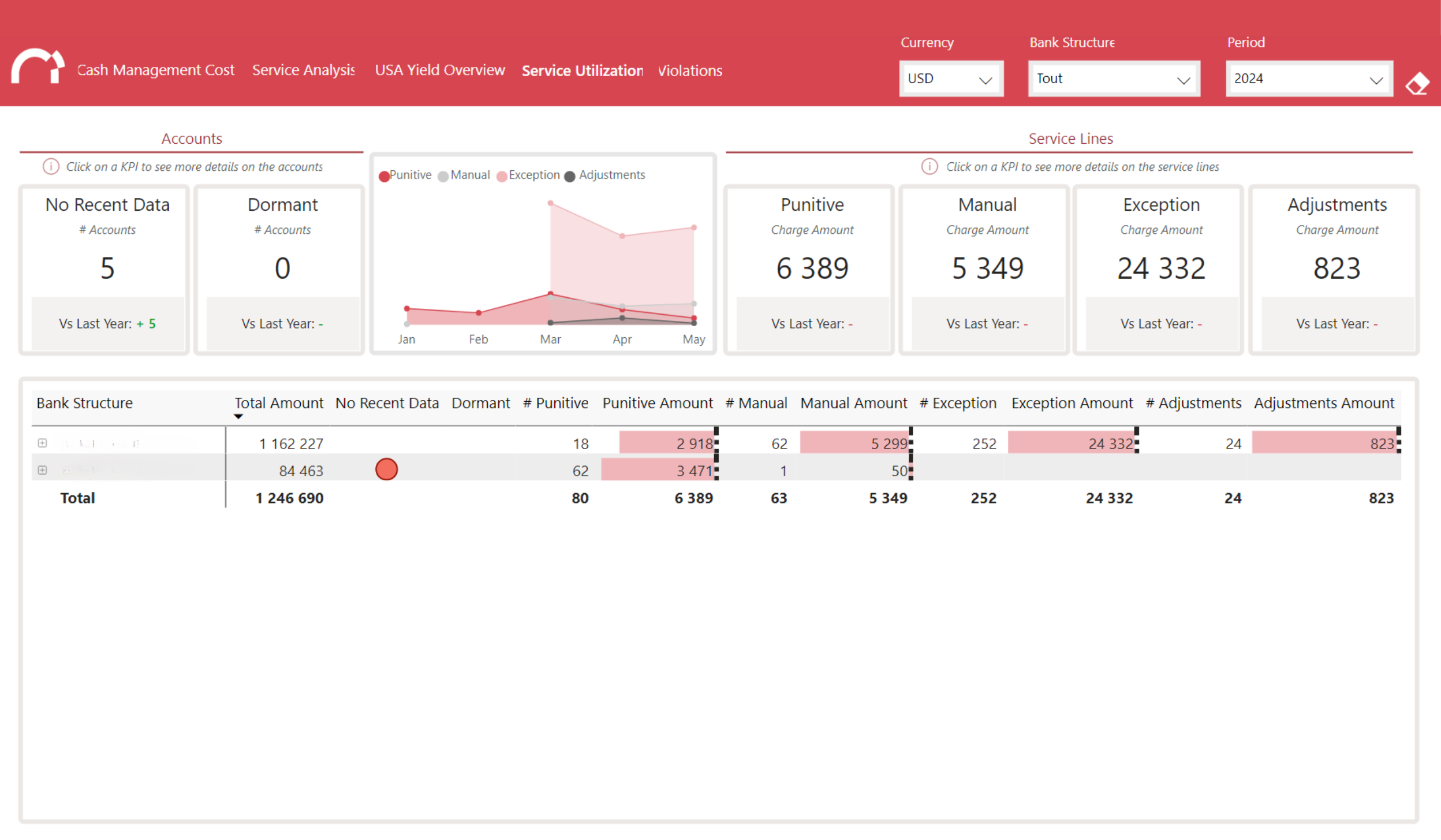Click the Service Lines info icon
Viewport: 1441px width, 840px height.
[929, 167]
